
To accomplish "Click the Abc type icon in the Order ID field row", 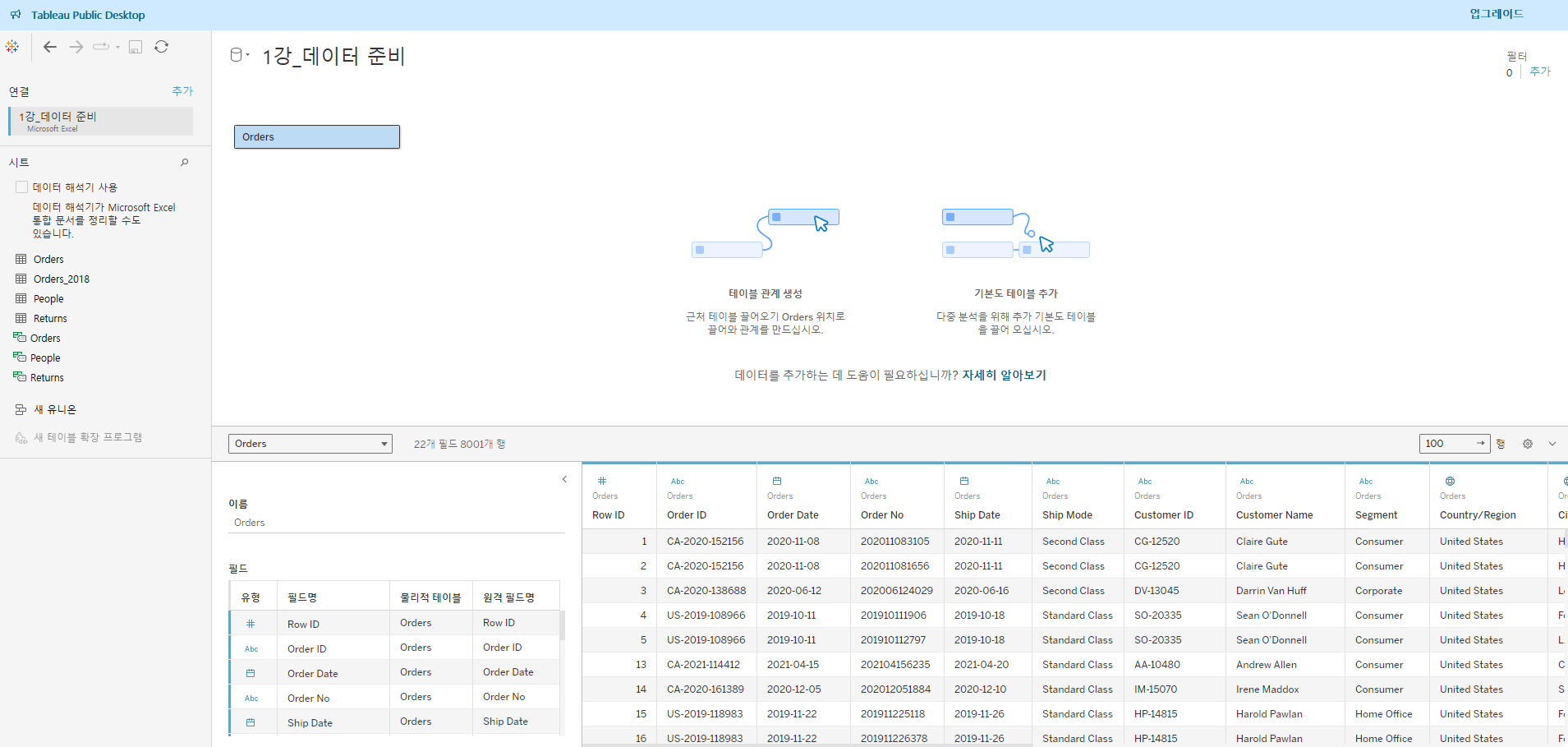I will pyautogui.click(x=251, y=649).
